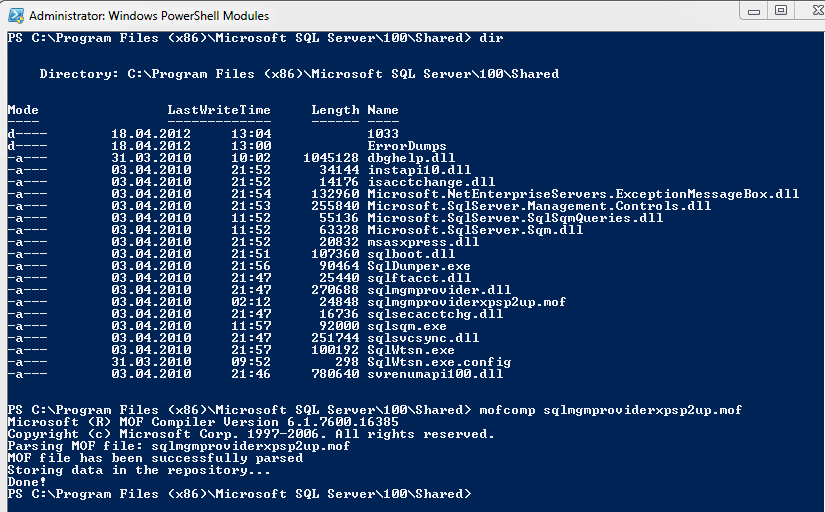Image resolution: width=825 pixels, height=512 pixels.
Task: Click the Microsoft.SqlServer.Sqm.dll file name
Action: (x=475, y=230)
